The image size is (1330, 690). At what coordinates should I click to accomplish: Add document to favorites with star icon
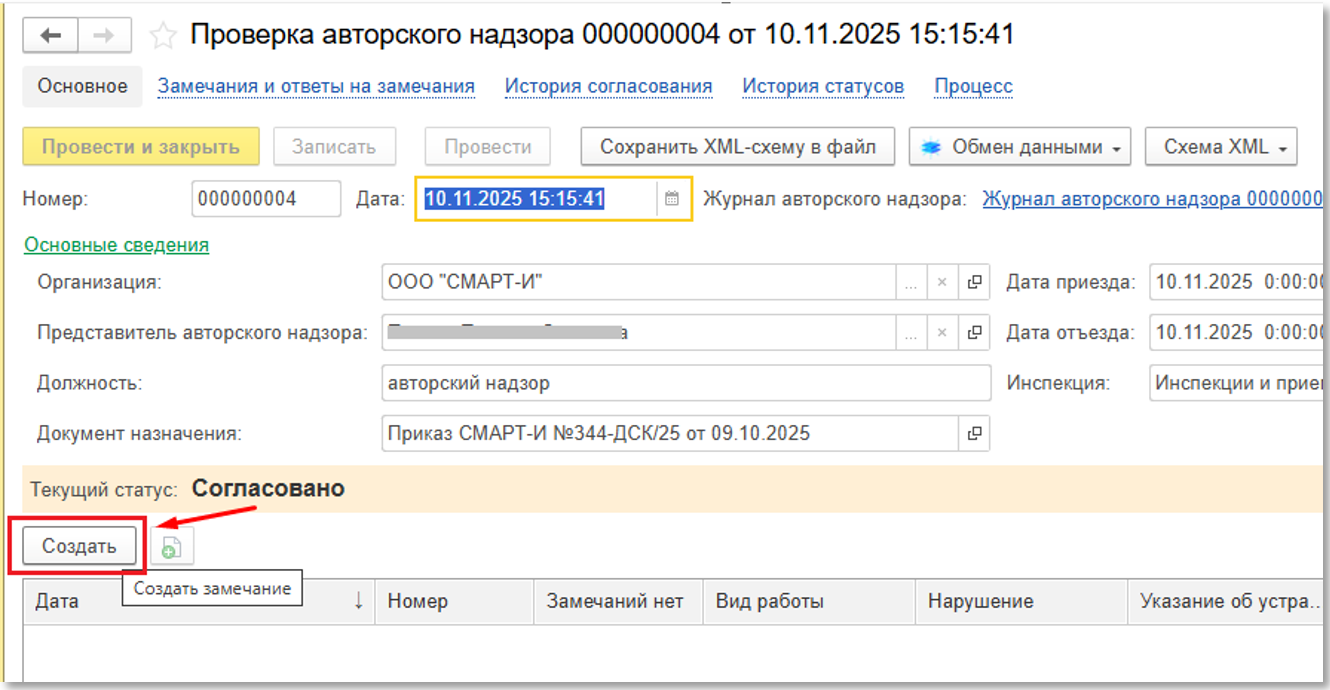coord(162,37)
